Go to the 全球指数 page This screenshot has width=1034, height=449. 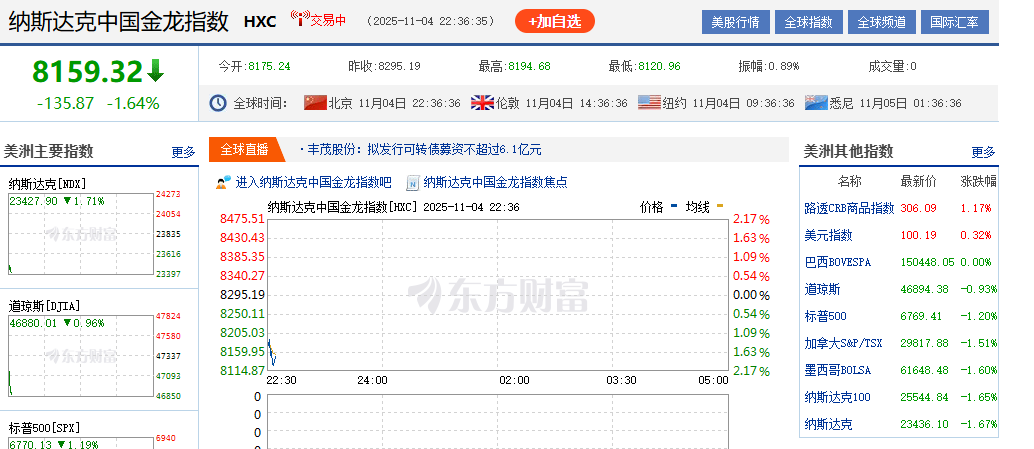click(808, 22)
